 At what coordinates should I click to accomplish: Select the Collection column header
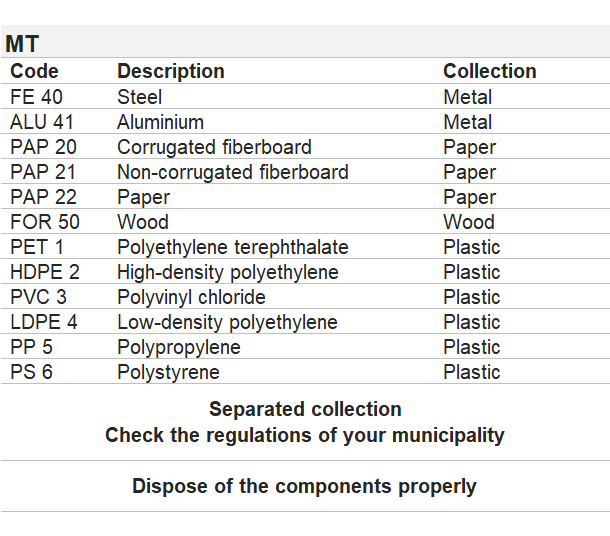pyautogui.click(x=490, y=71)
